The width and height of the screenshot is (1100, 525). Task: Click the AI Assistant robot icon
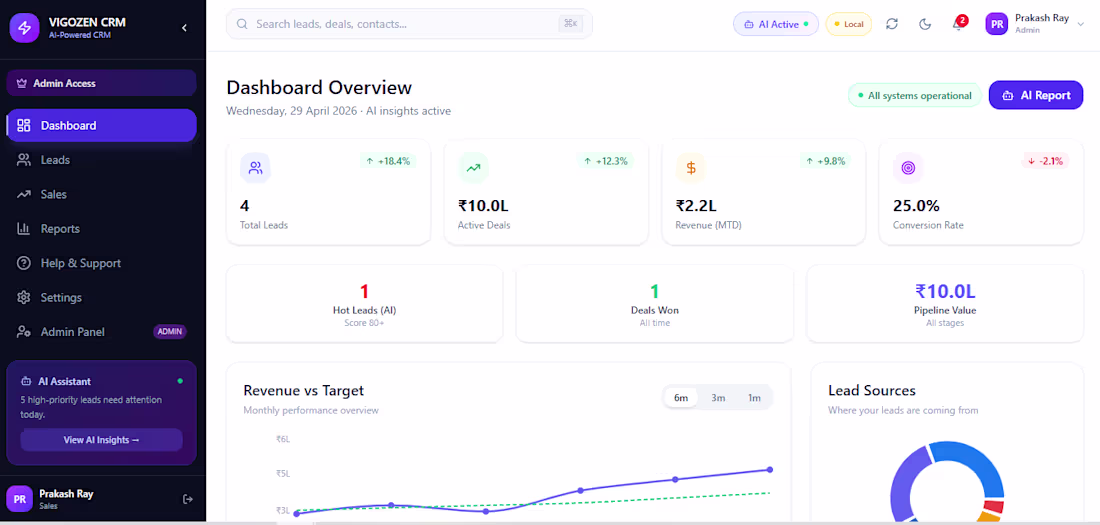[x=26, y=382]
